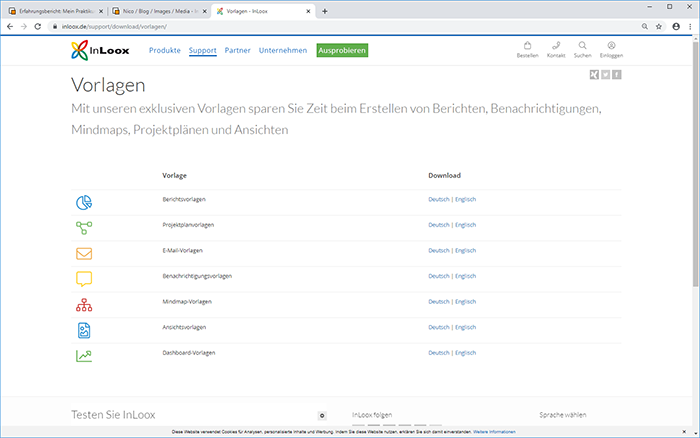Close the Erfahrungsbericht tab
700x438 pixels.
click(101, 11)
